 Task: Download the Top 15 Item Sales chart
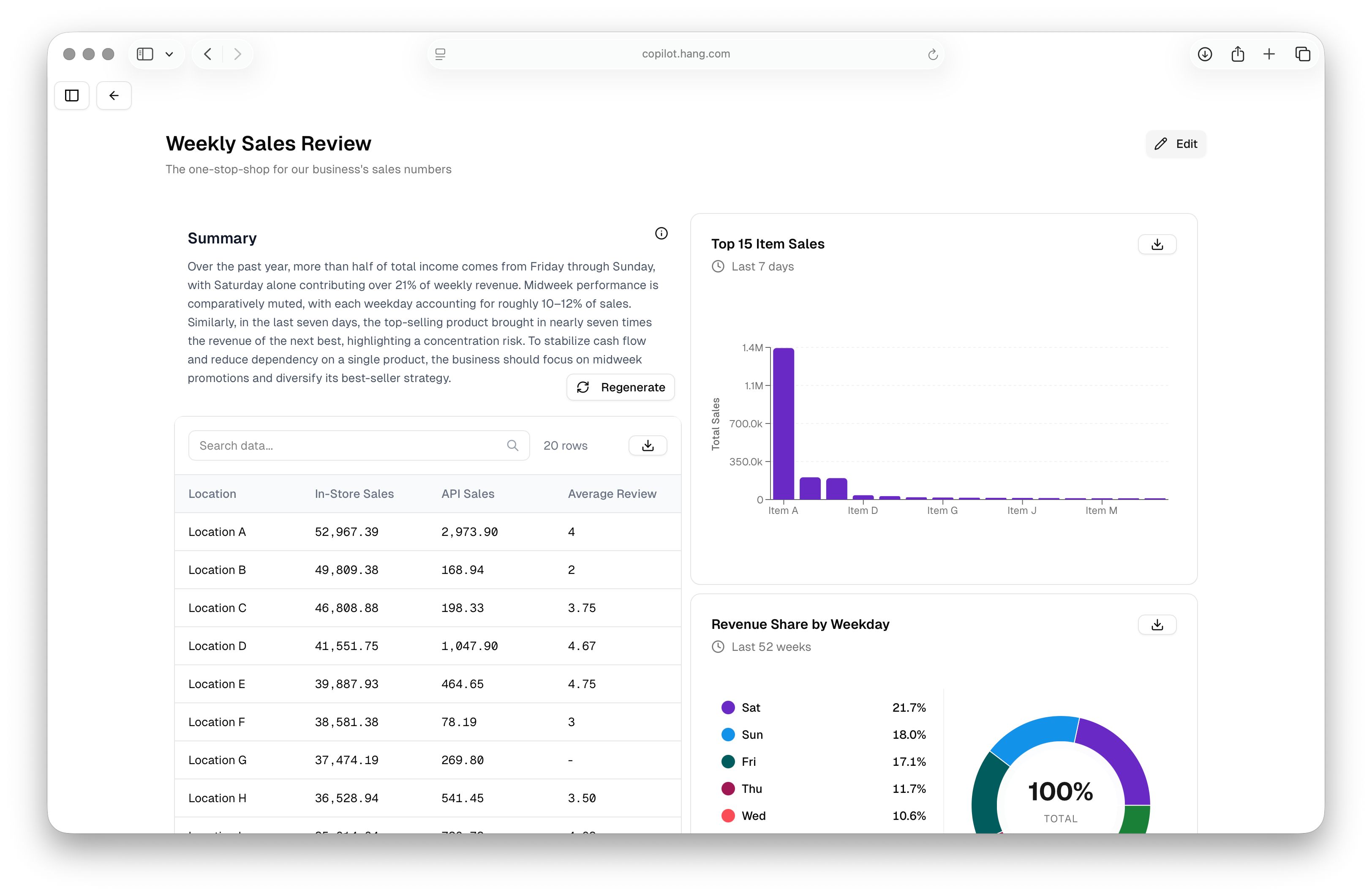pos(1157,244)
